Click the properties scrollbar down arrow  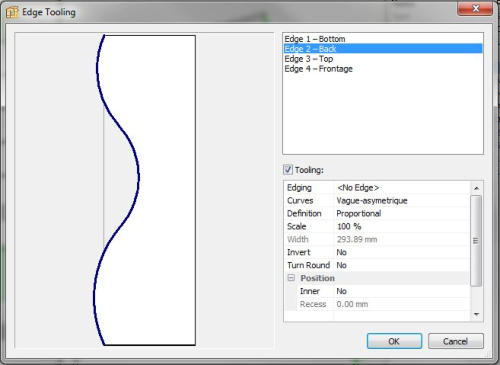(x=476, y=314)
